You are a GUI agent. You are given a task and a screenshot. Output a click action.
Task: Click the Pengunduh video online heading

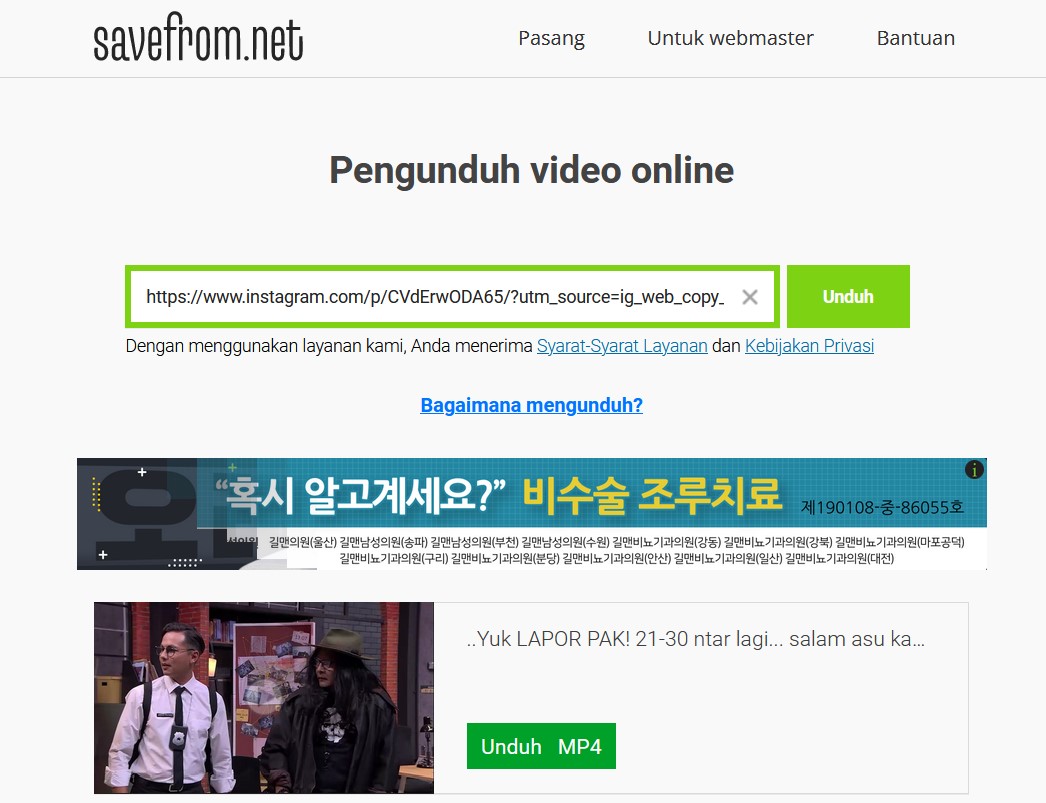[531, 170]
